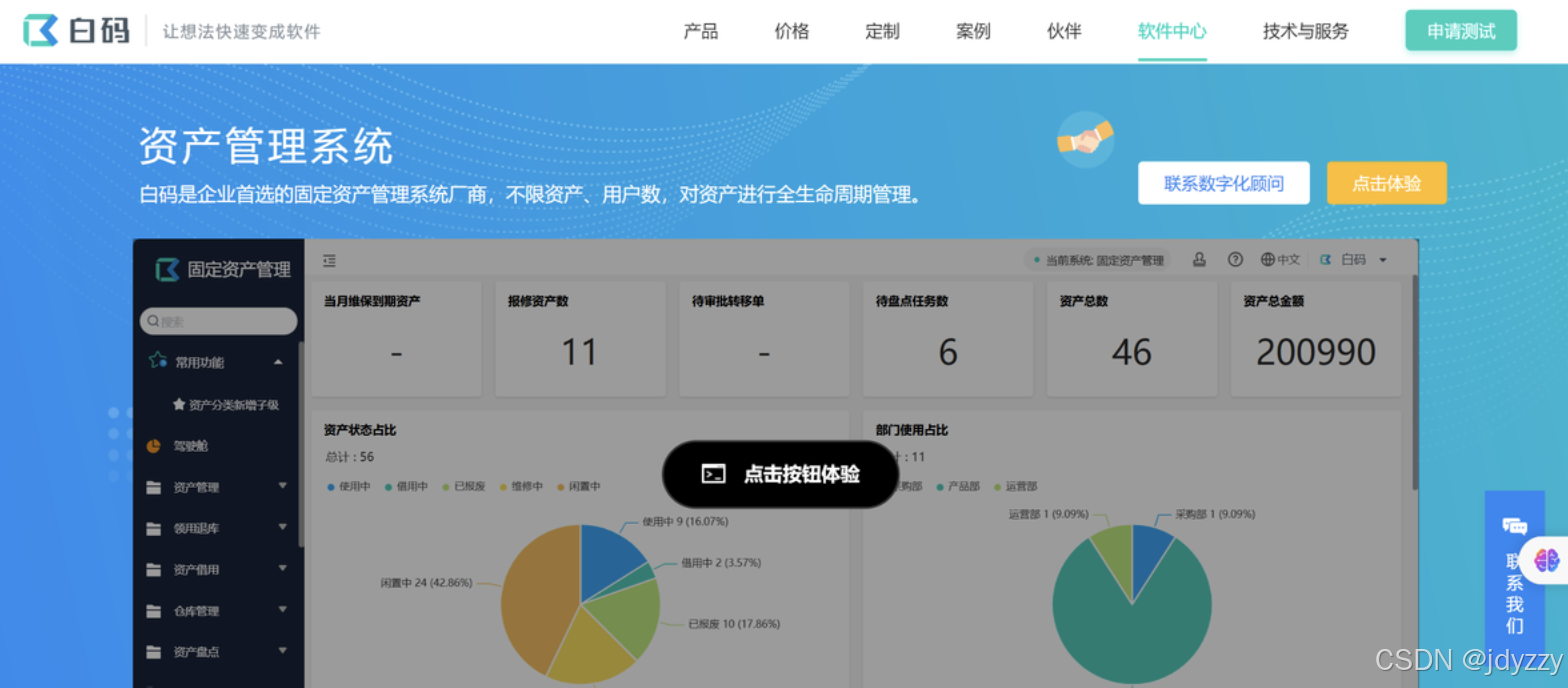Toggle the 已报废 legend item
1568x688 pixels.
[x=464, y=486]
